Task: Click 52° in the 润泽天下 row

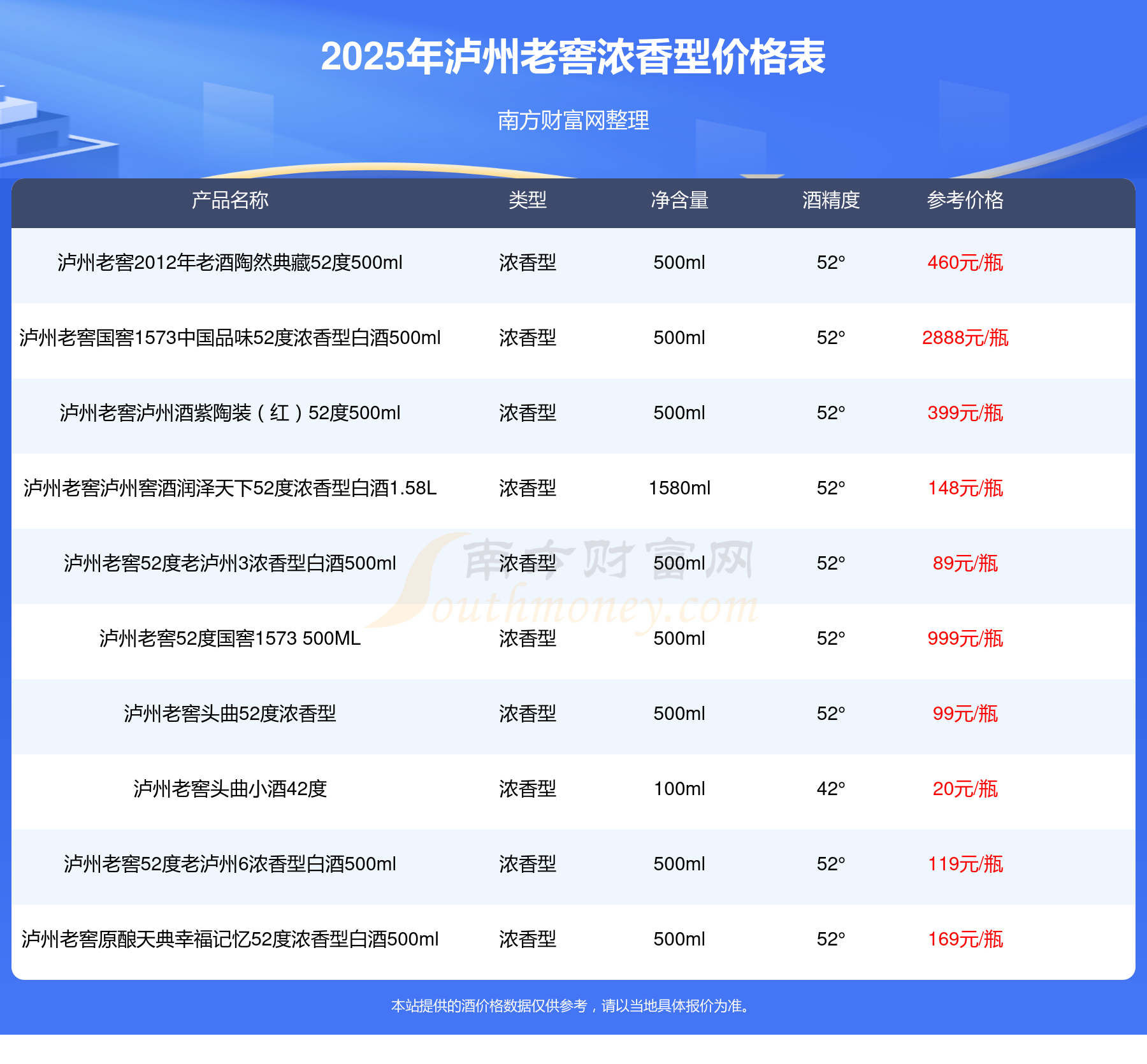Action: click(831, 488)
